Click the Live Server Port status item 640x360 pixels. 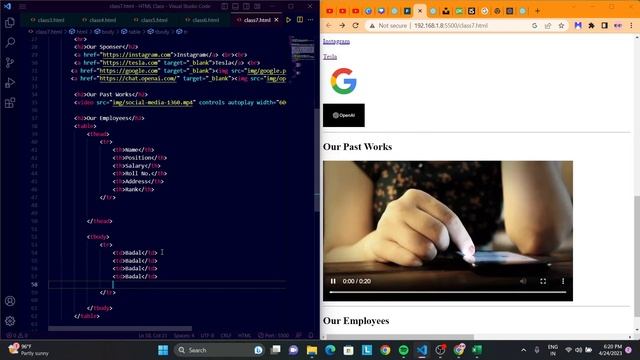pyautogui.click(x=273, y=336)
